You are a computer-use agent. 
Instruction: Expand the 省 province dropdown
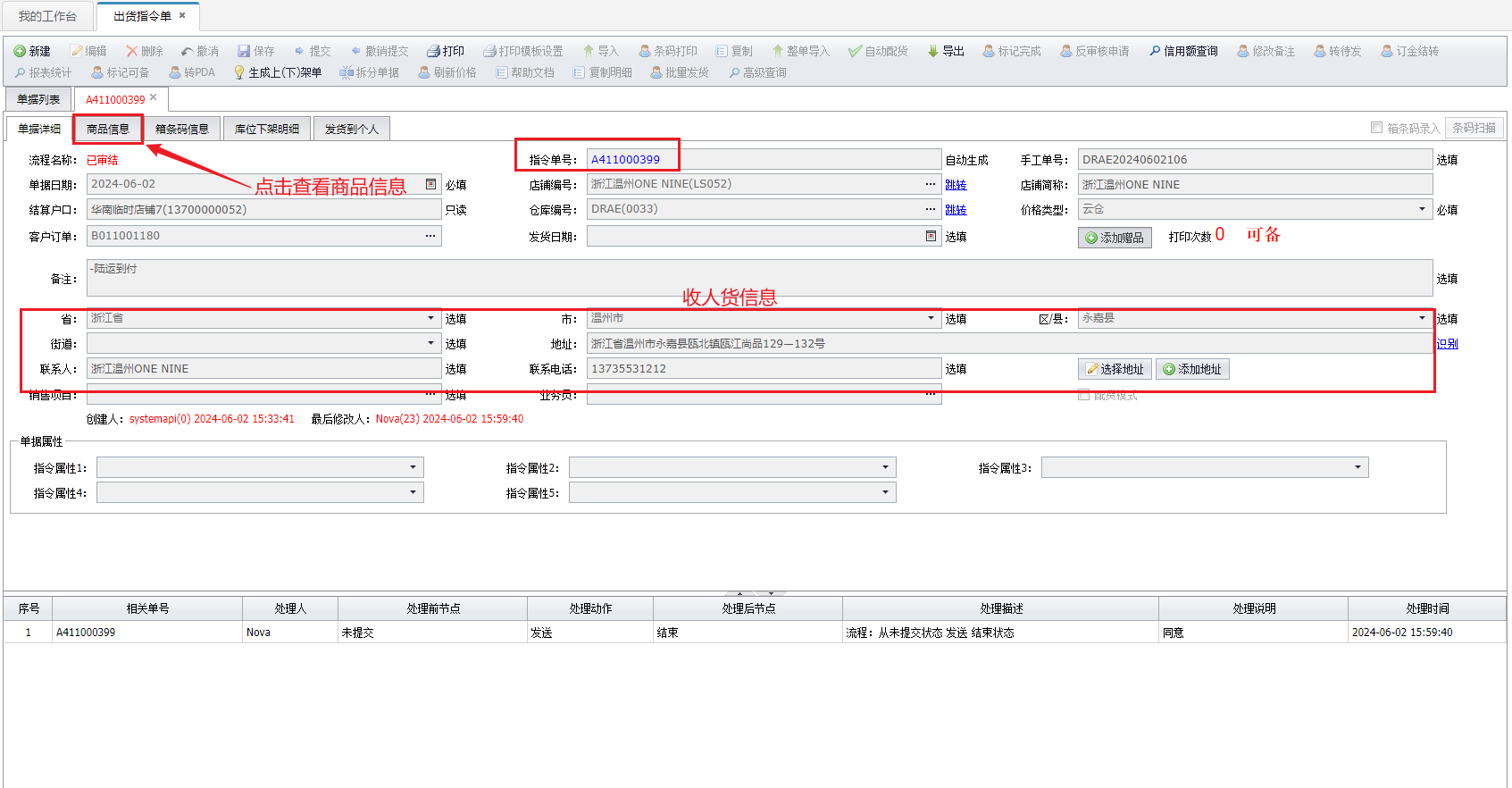[x=431, y=318]
